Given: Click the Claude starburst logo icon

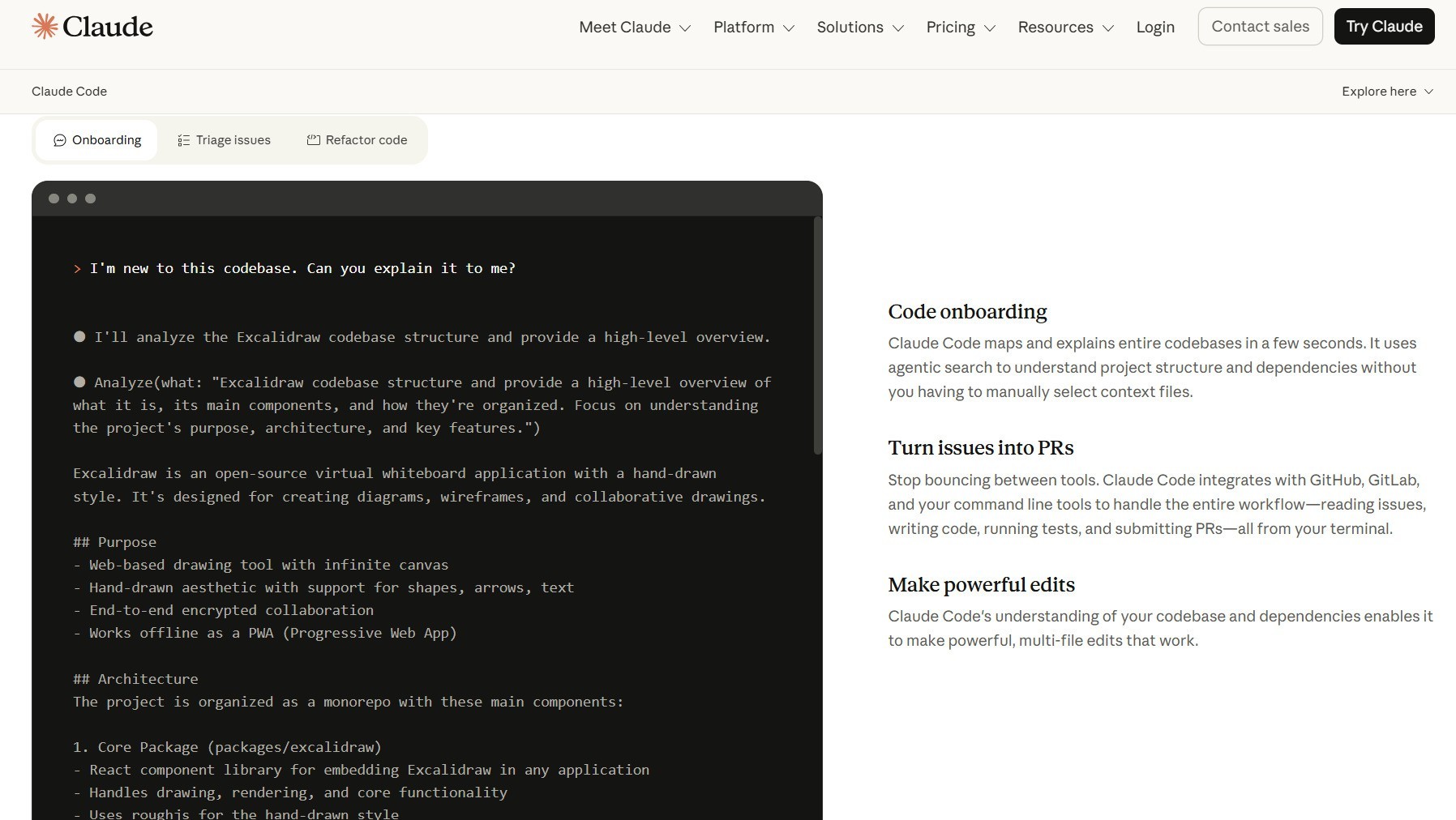Looking at the screenshot, I should [45, 26].
